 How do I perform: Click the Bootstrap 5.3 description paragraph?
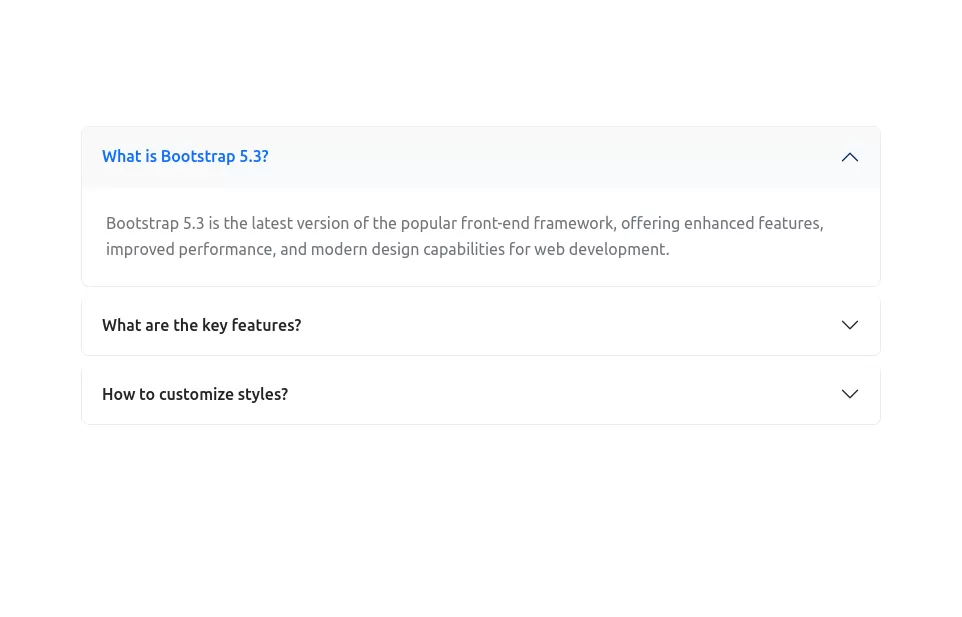coord(464,236)
